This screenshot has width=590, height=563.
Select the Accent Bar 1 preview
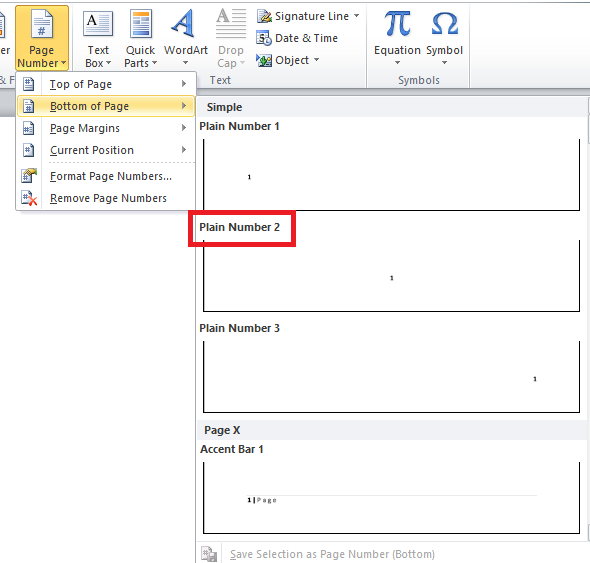(x=391, y=498)
